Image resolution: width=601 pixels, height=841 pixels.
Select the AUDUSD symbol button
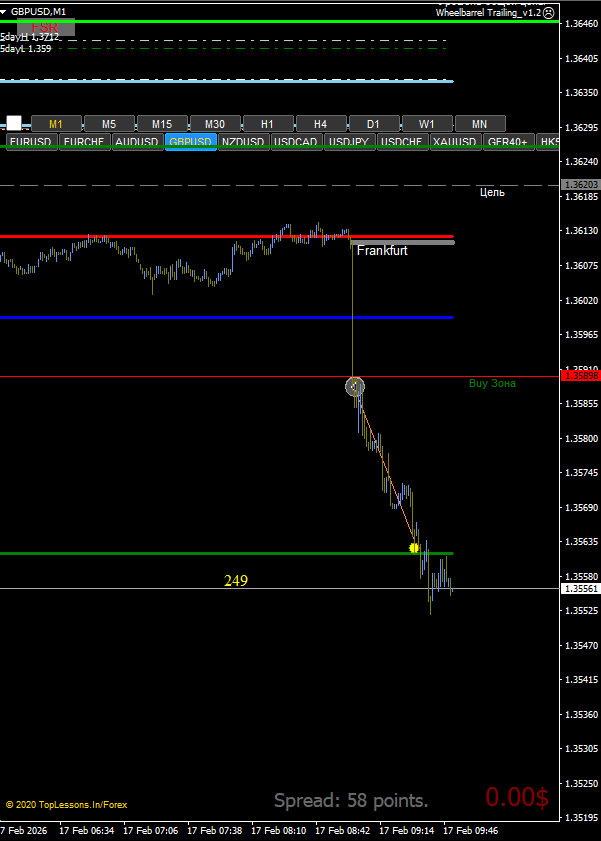[x=137, y=142]
